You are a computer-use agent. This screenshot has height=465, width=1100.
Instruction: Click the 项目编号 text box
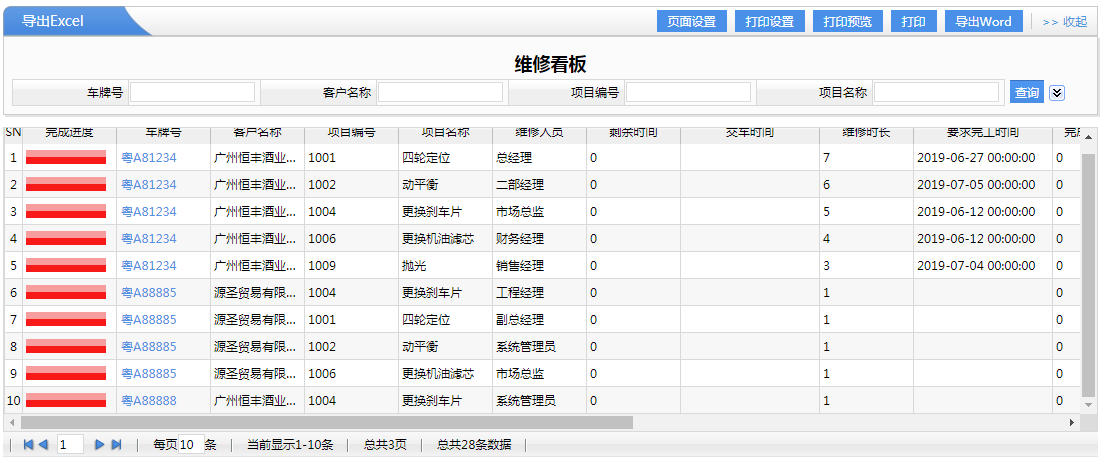click(688, 93)
